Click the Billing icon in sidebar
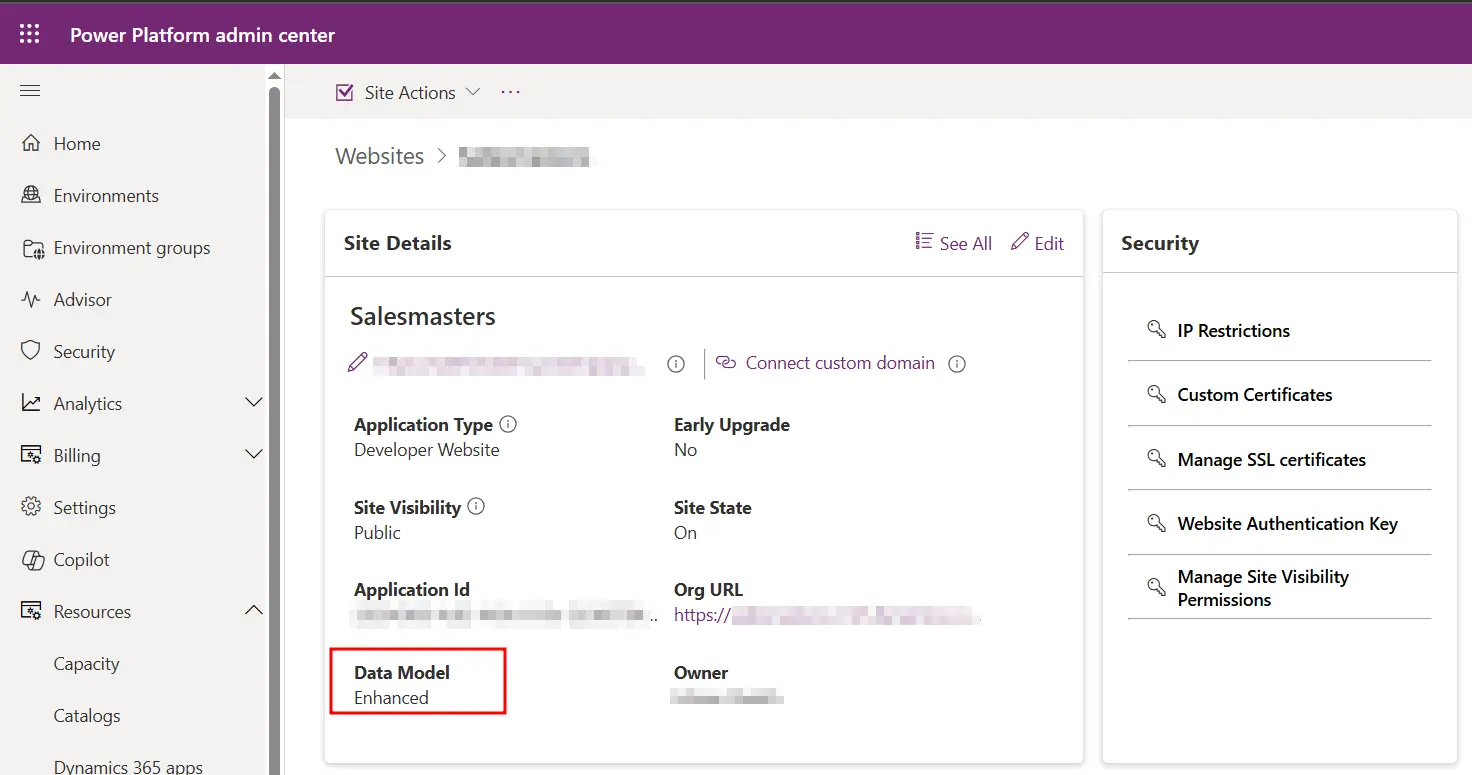This screenshot has width=1472, height=775. click(x=31, y=455)
